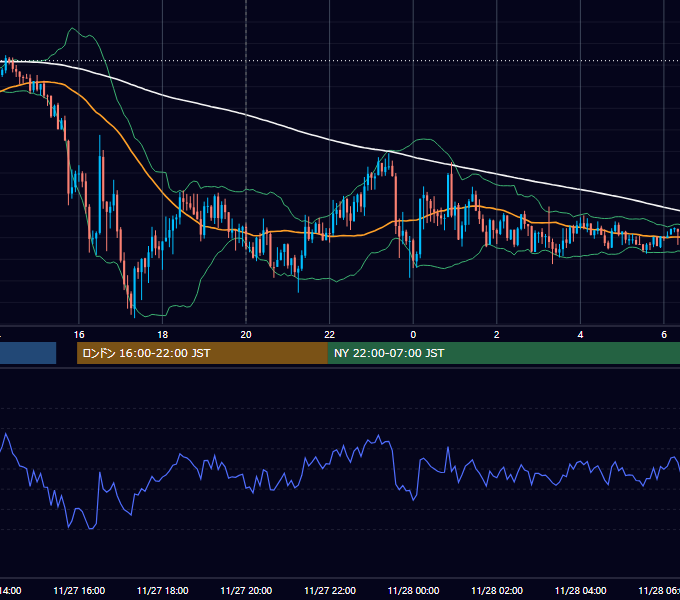Click the 0 hour label on price chart axis

click(x=413, y=335)
